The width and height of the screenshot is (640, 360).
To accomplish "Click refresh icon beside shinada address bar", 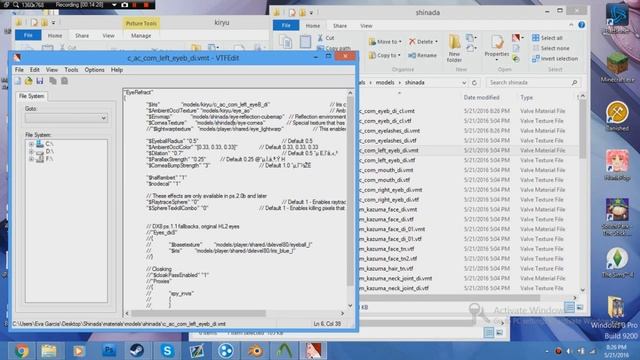I will coord(474,82).
